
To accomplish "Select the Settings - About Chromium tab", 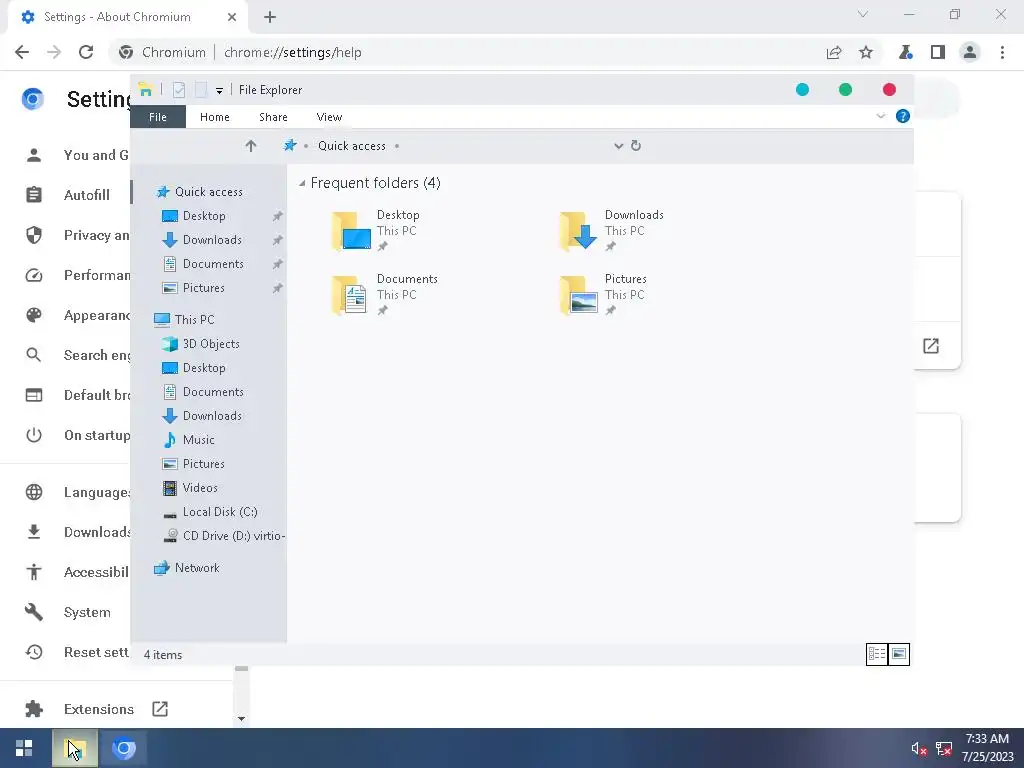I will coord(128,17).
